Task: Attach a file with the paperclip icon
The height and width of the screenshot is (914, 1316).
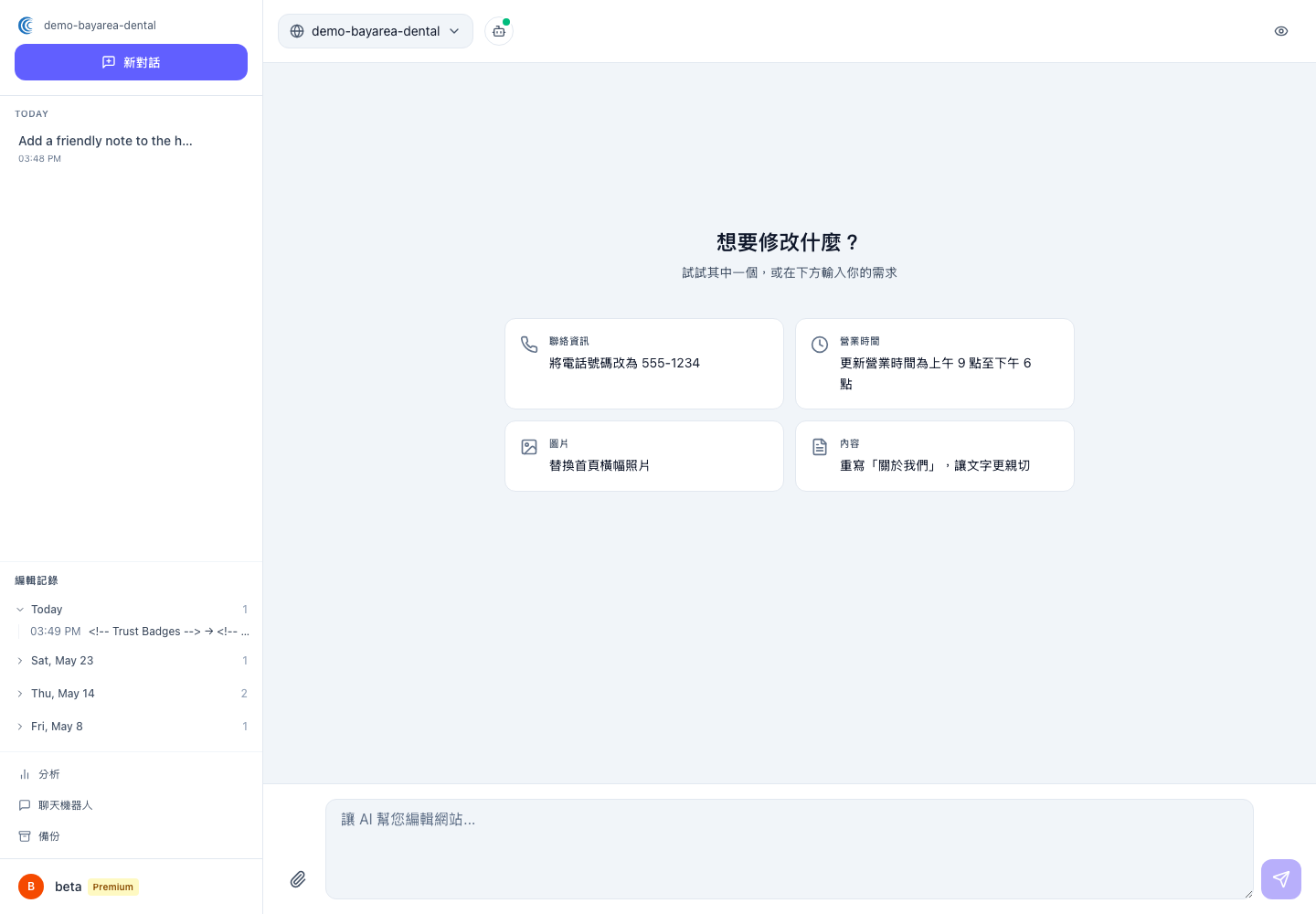Action: 298,879
